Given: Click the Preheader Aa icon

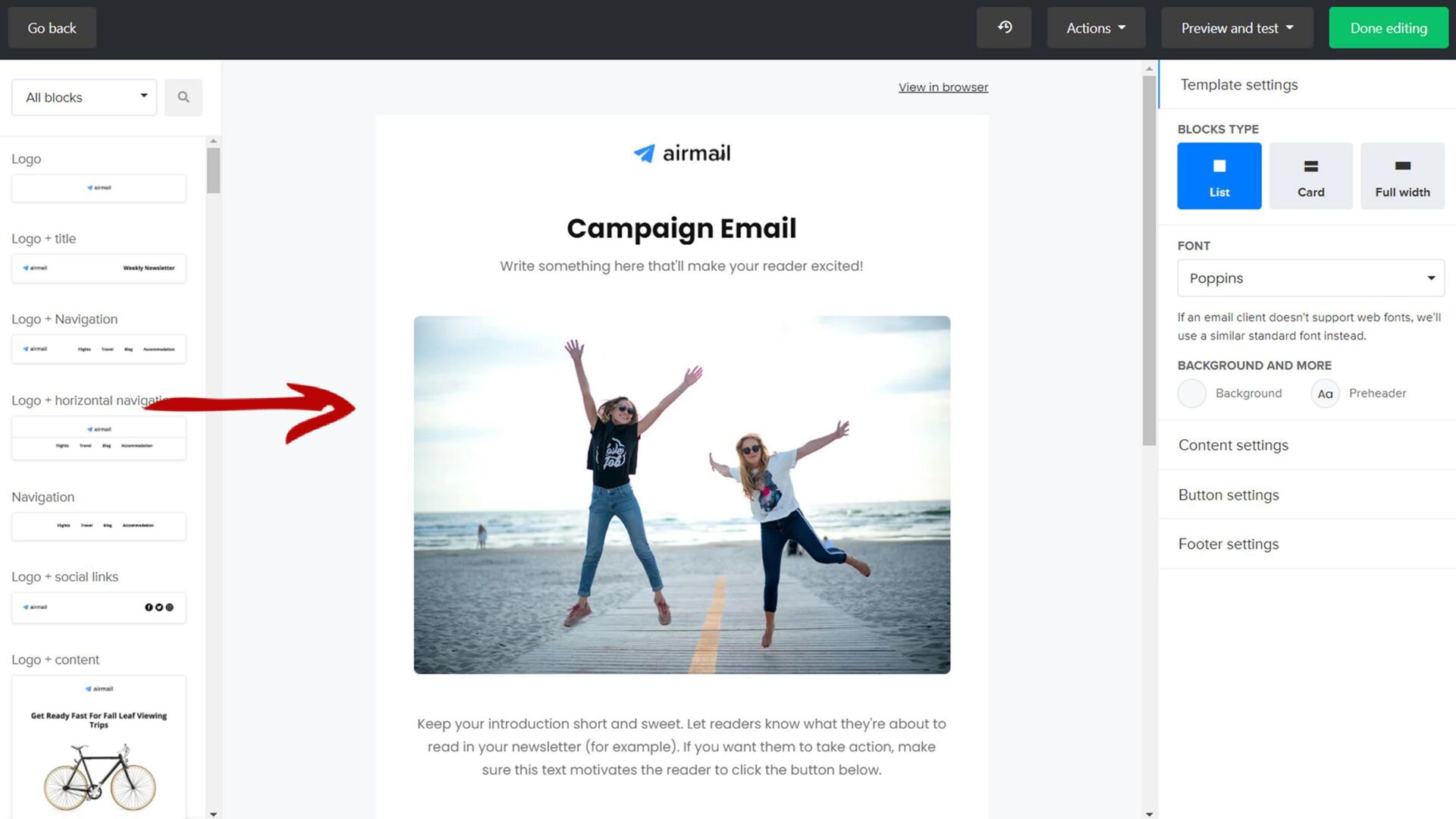Looking at the screenshot, I should 1325,394.
